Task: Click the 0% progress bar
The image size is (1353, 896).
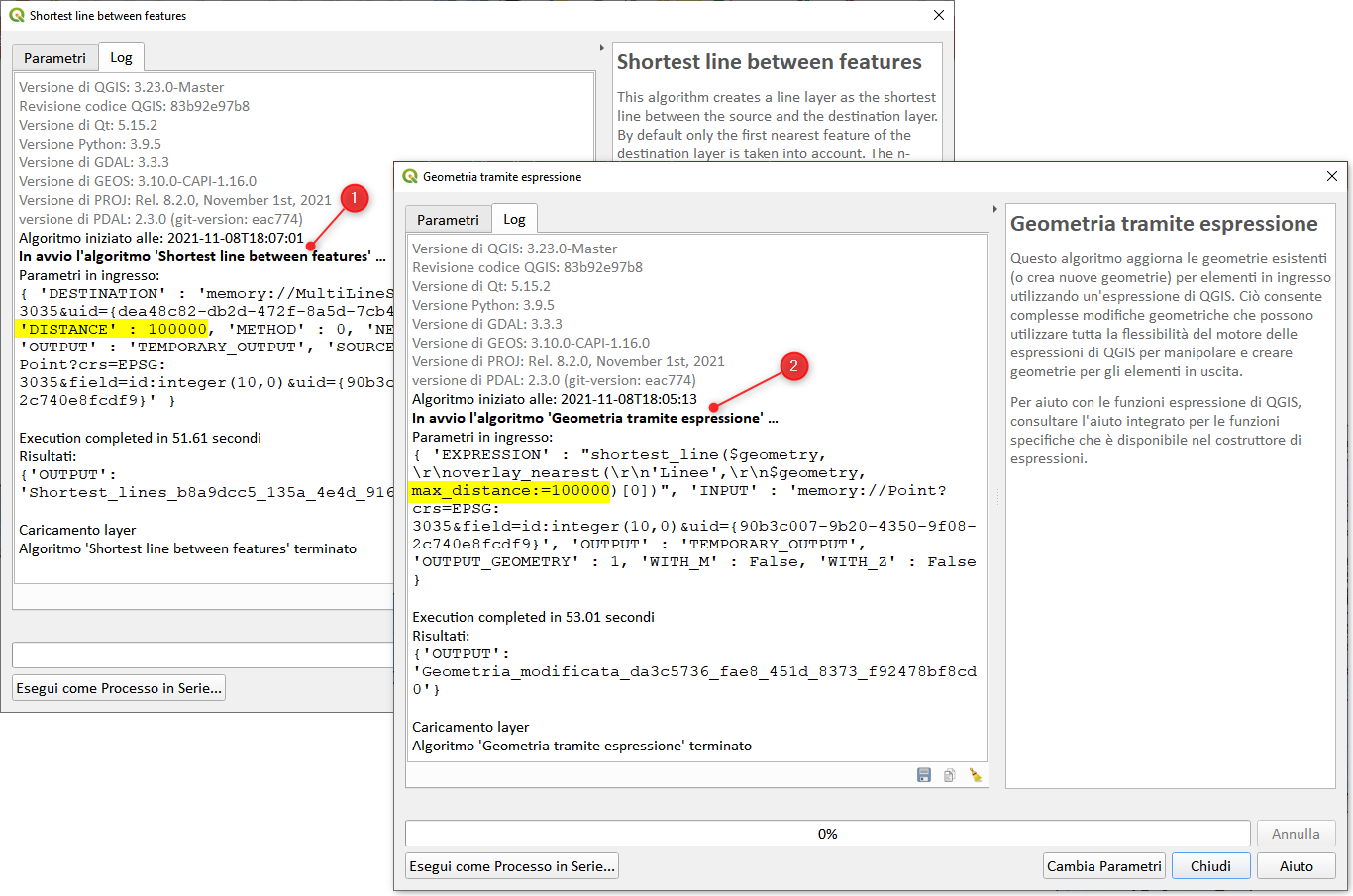Action: click(x=827, y=834)
